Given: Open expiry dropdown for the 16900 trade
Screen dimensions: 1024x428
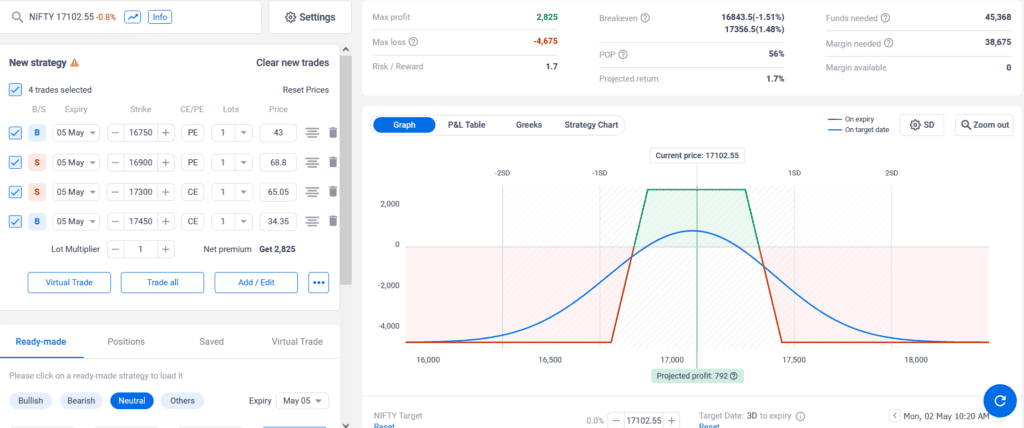Looking at the screenshot, I should coord(76,162).
